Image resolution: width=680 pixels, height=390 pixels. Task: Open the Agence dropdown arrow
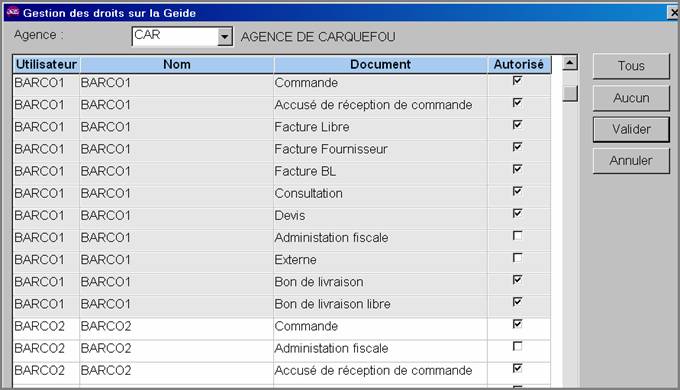click(224, 37)
